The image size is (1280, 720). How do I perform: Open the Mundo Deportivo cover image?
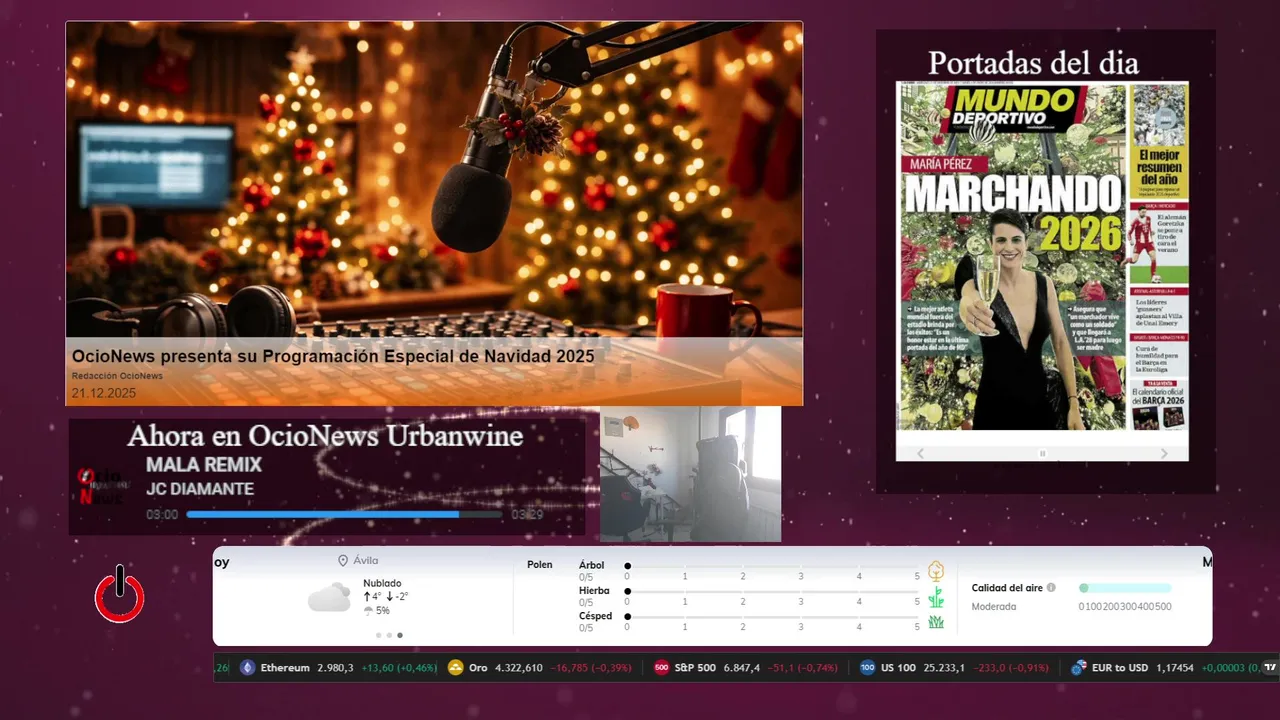point(1042,257)
